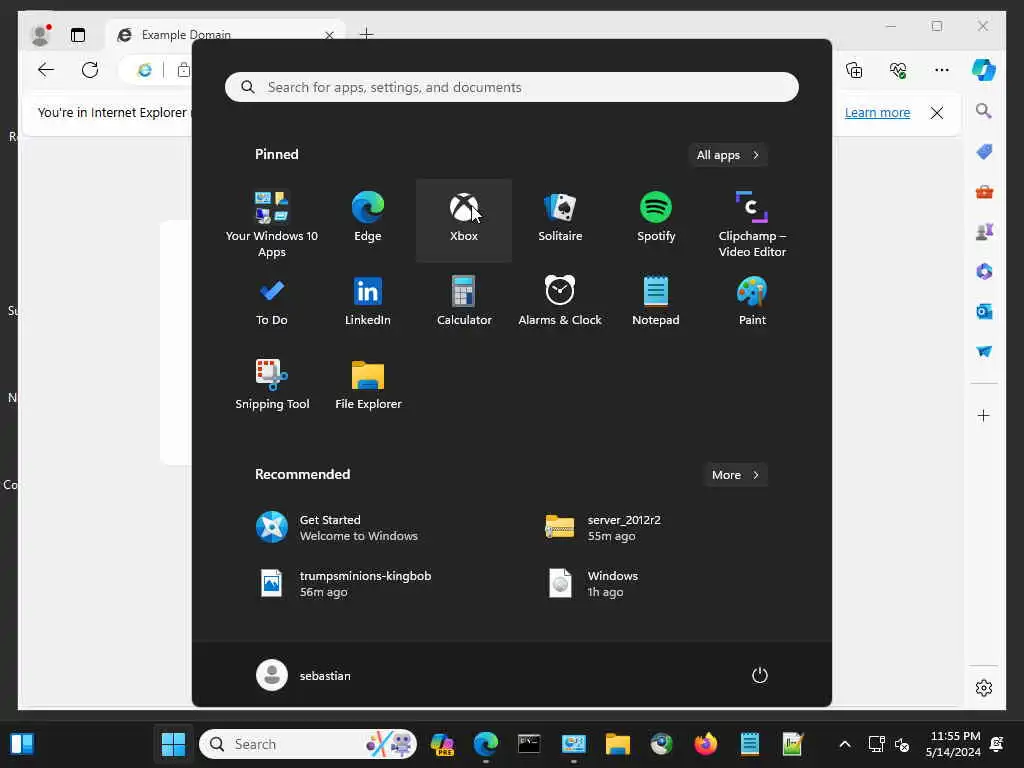Open terminal app on taskbar
Viewport: 1024px width, 768px height.
pos(529,744)
